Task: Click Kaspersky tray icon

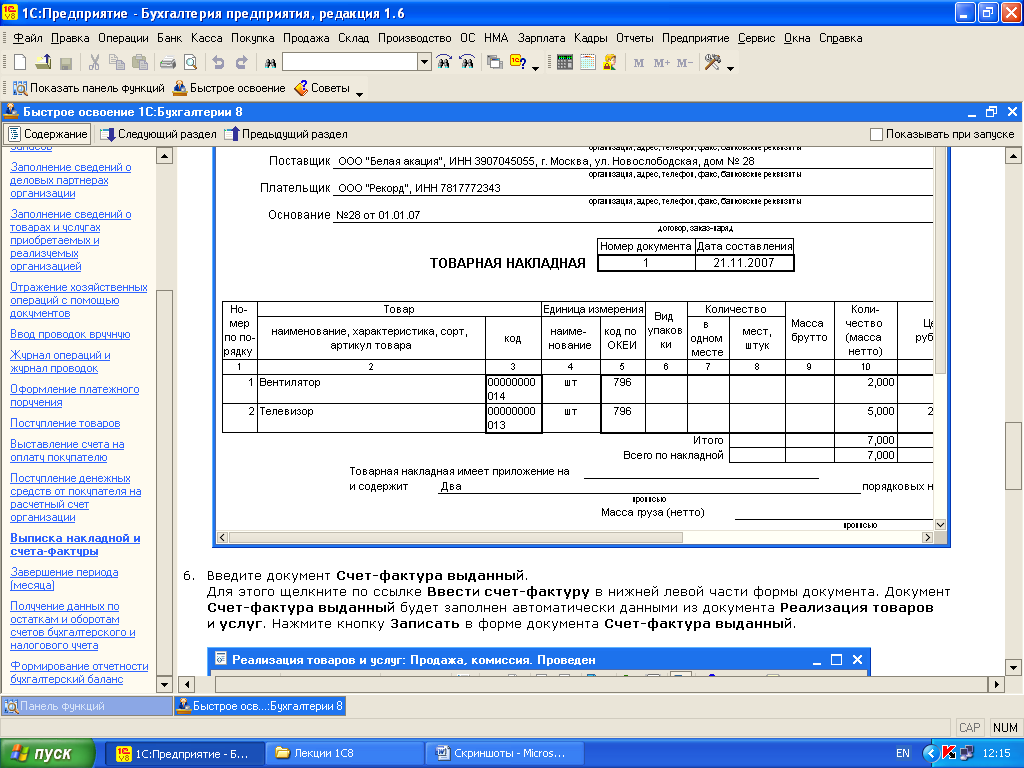Action: click(x=949, y=754)
